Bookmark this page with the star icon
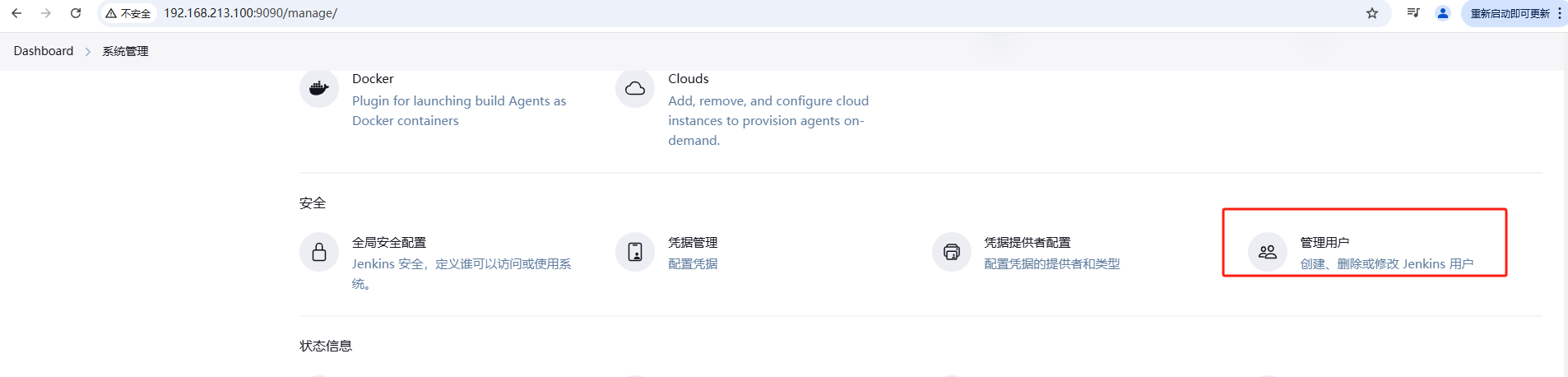1568x377 pixels. tap(1372, 13)
